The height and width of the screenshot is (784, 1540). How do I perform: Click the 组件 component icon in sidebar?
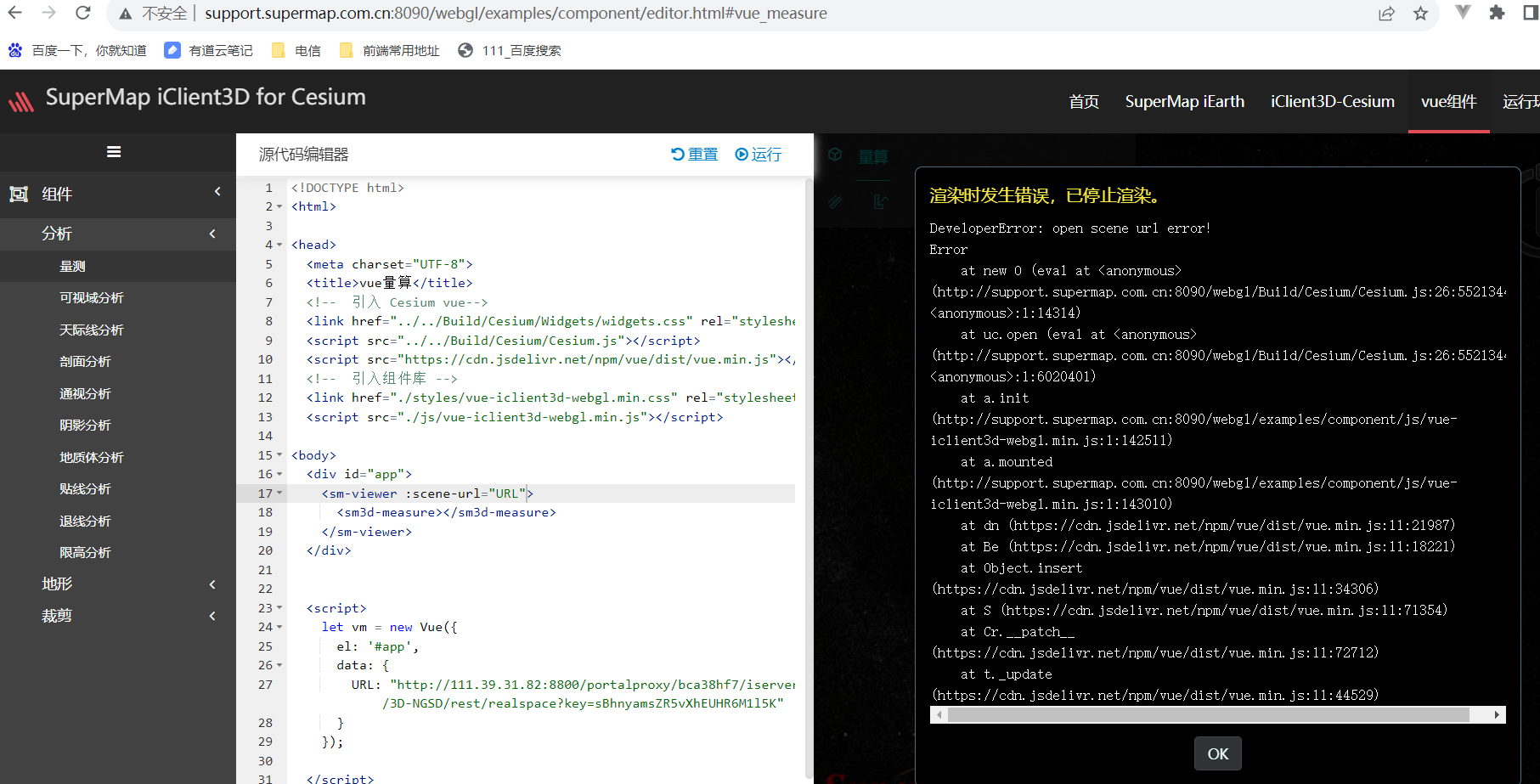click(19, 195)
